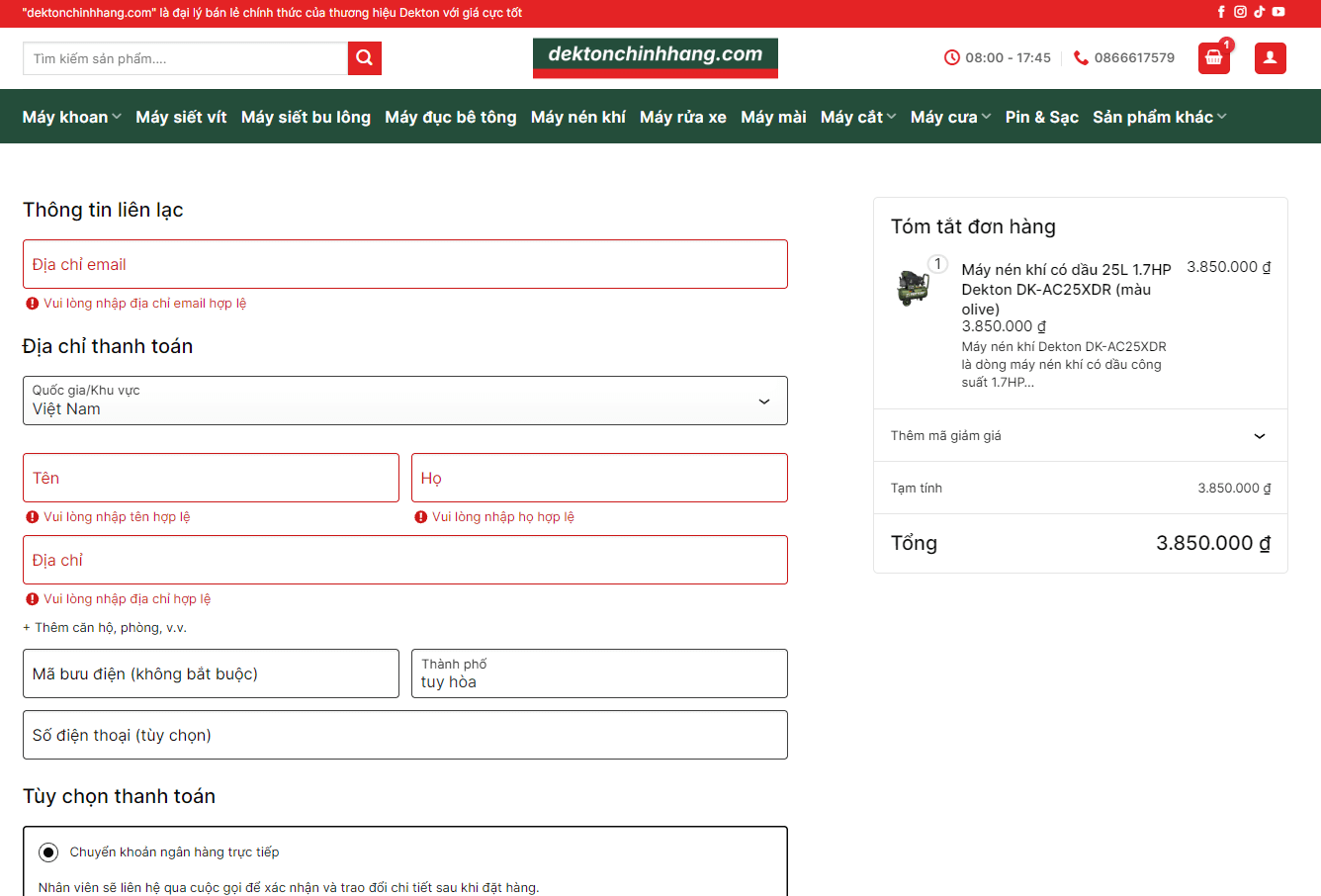This screenshot has width=1321, height=896.
Task: Click the search magnifier button
Action: (x=364, y=58)
